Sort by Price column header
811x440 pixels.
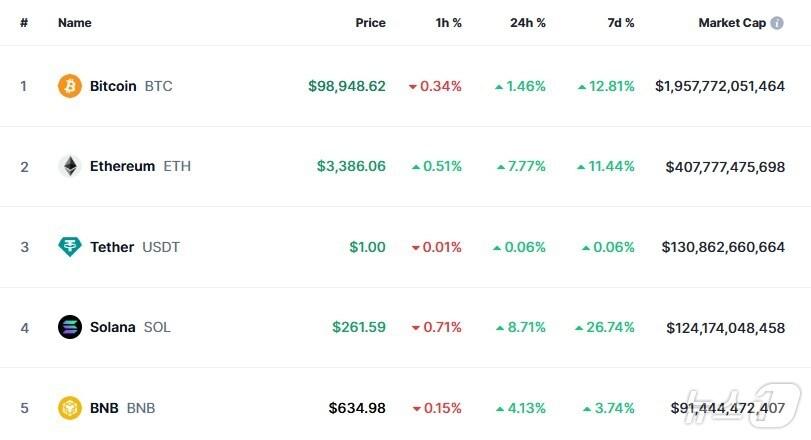pyautogui.click(x=370, y=22)
